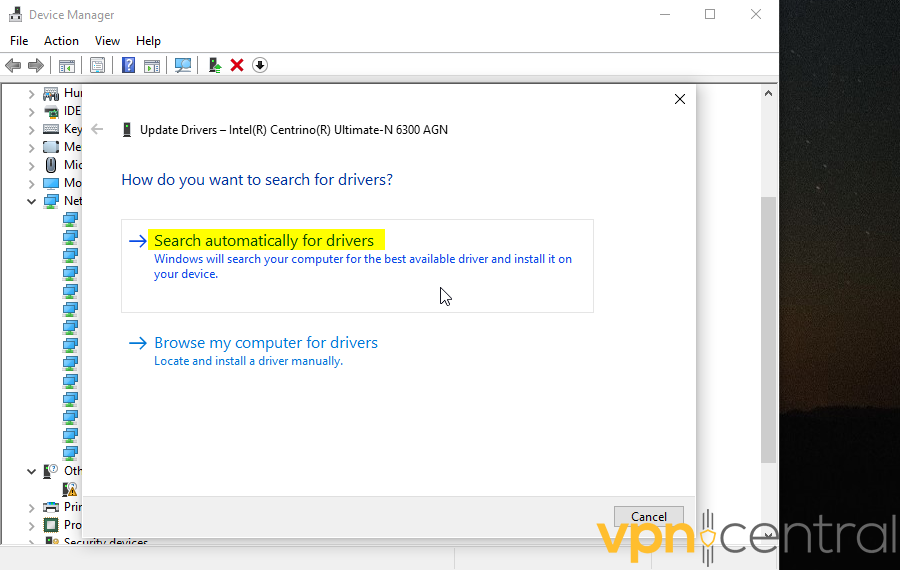Select the Other devices category icon
The image size is (900, 570).
tap(51, 471)
